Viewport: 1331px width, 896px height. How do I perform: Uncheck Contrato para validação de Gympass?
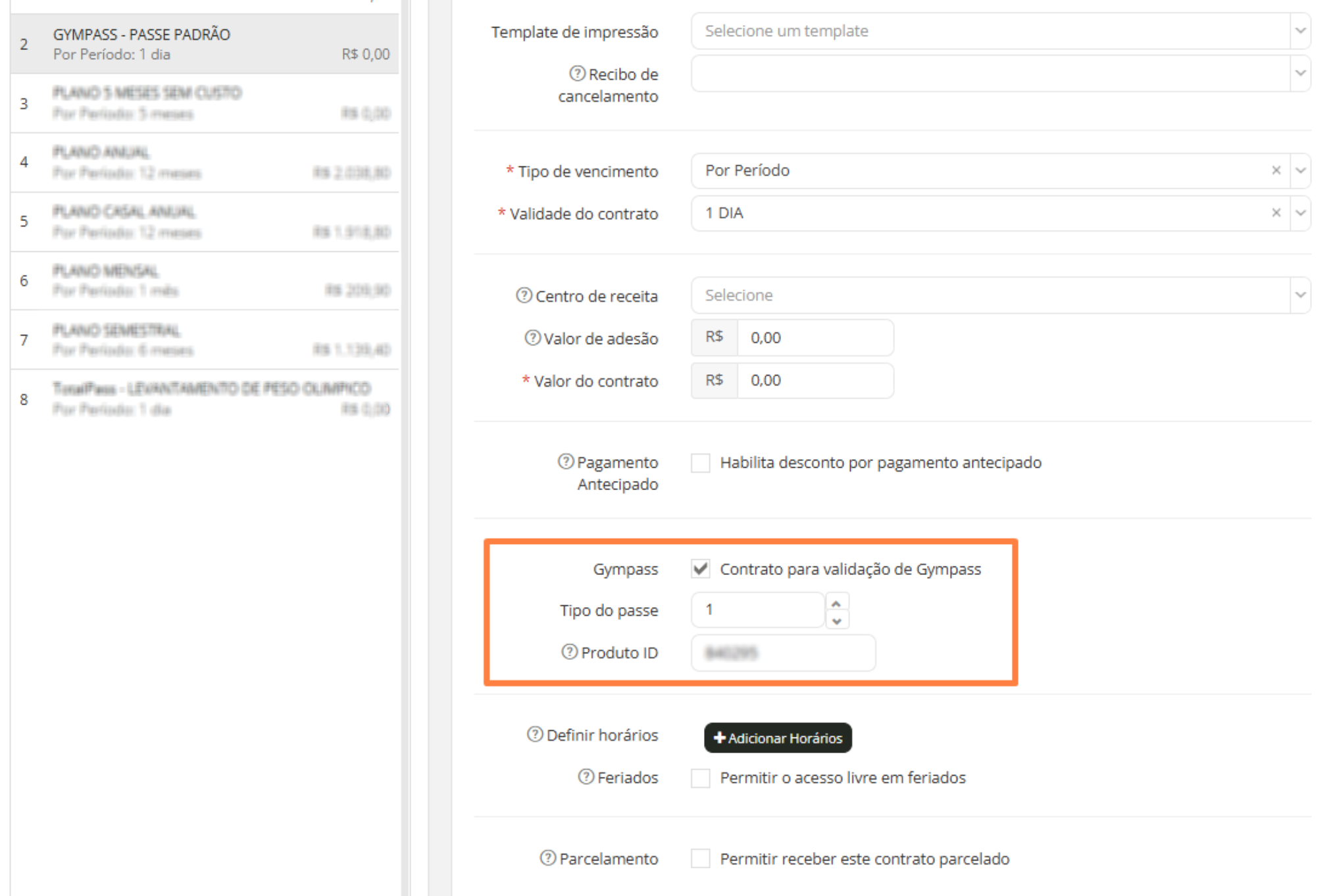click(701, 568)
